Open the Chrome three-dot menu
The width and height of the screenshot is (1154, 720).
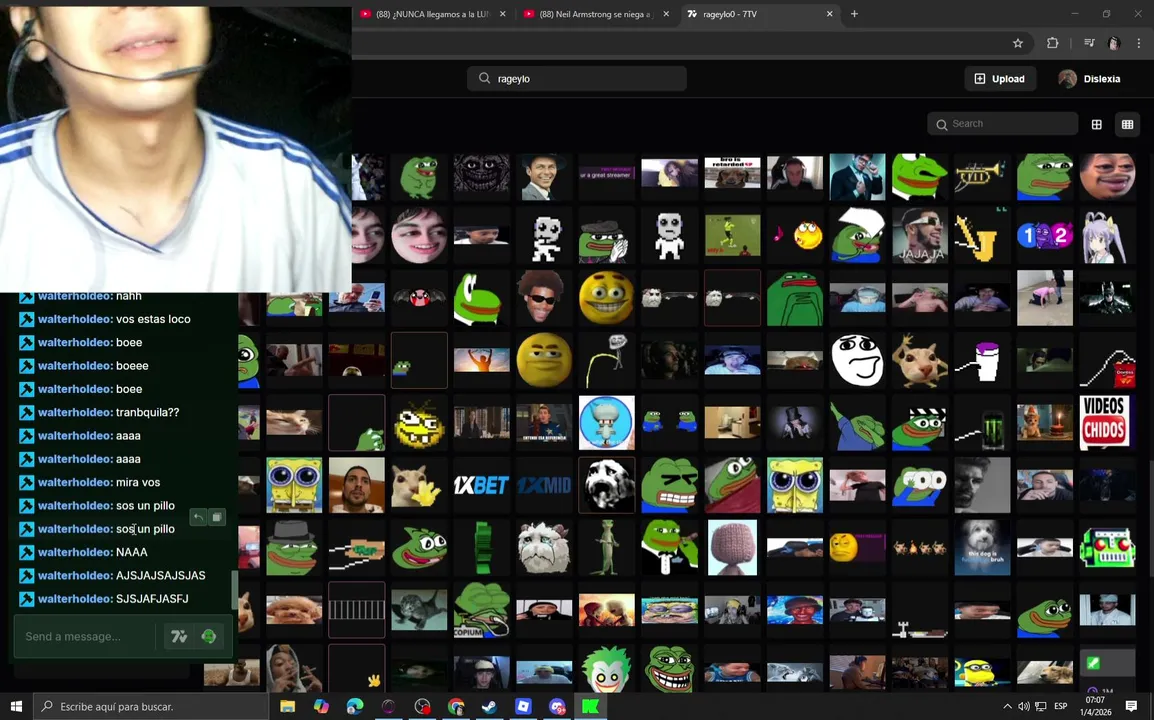point(1139,43)
